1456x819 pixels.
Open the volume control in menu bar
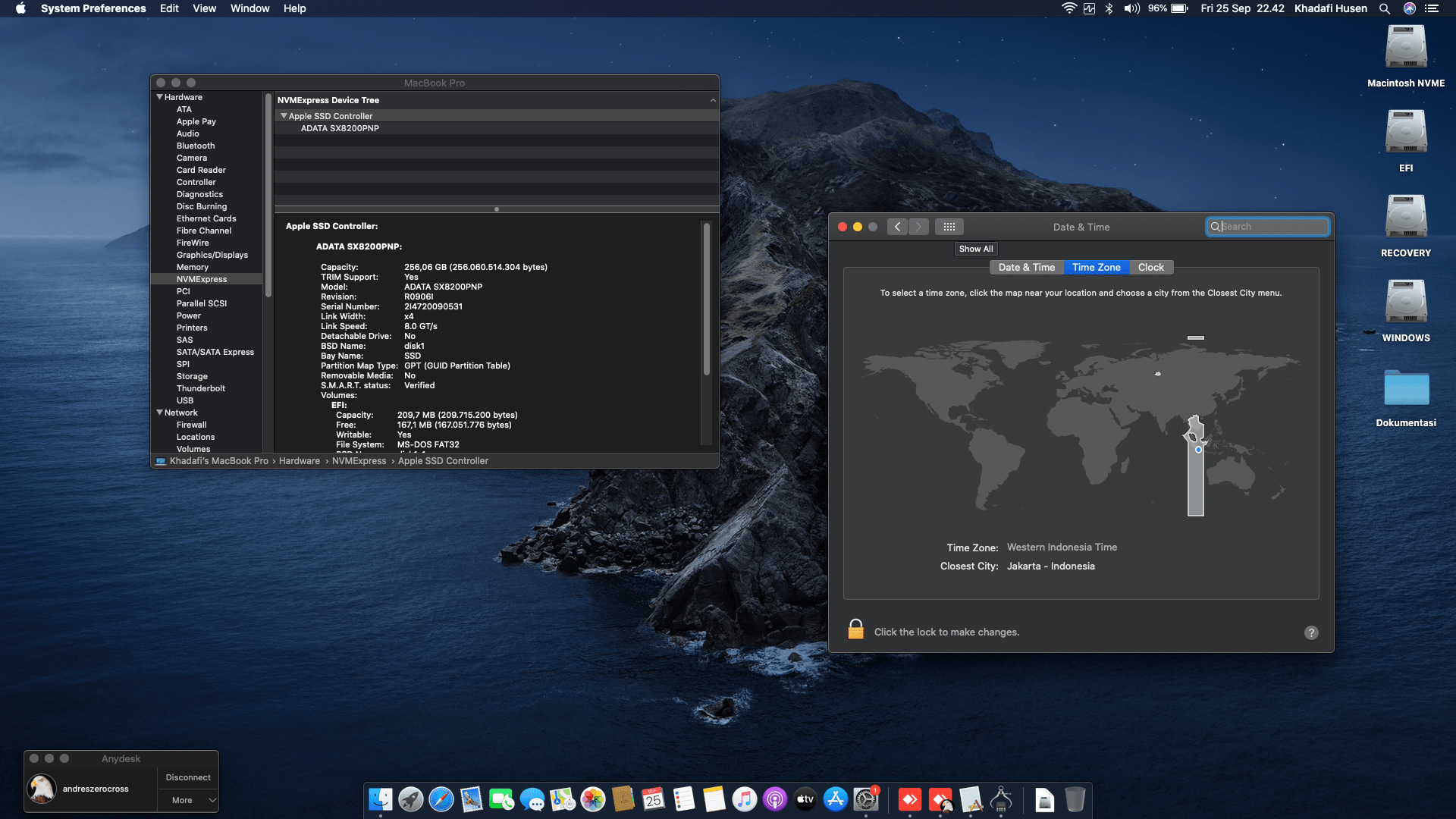click(x=1132, y=8)
